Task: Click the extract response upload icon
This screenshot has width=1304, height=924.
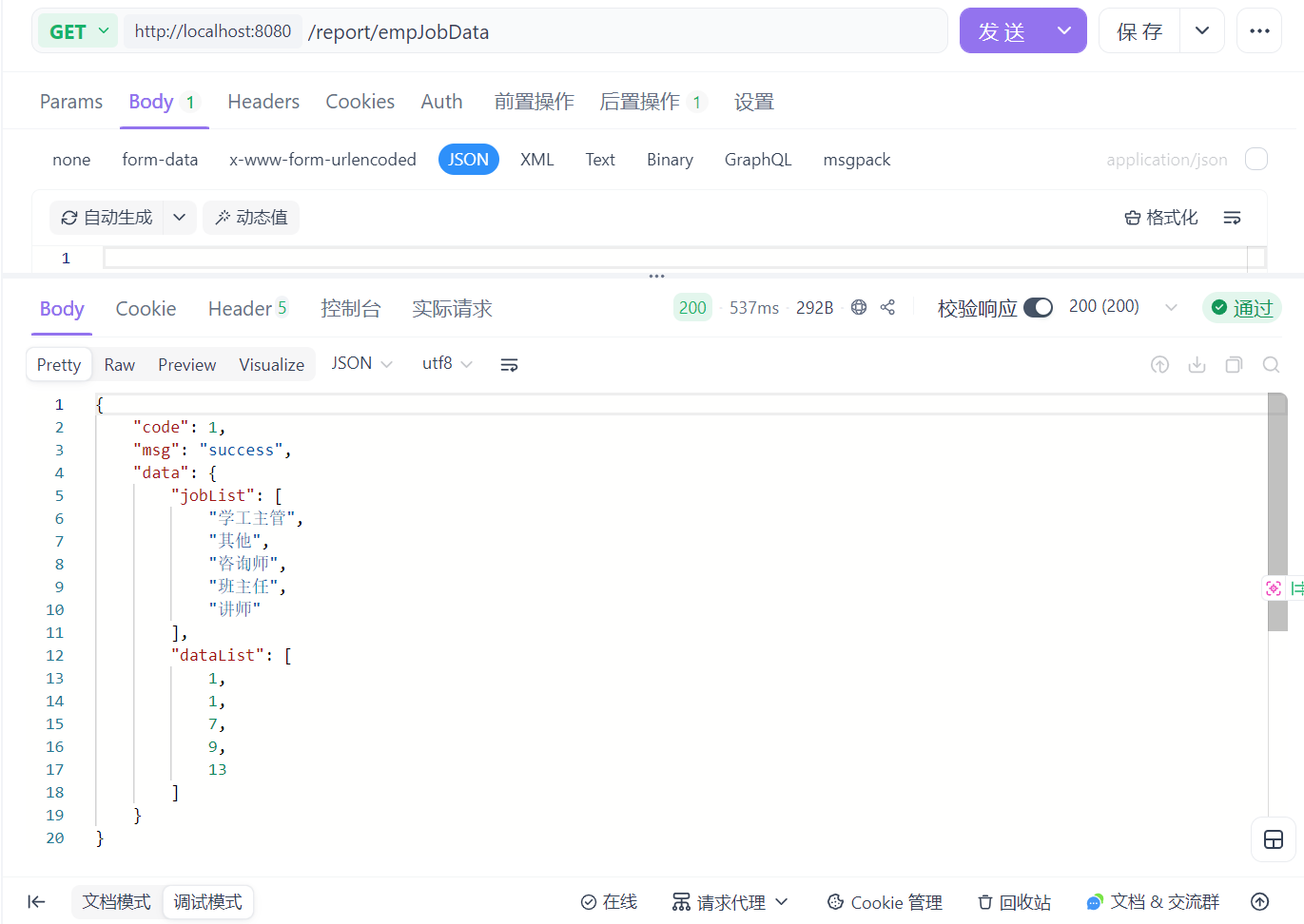Action: point(1159,365)
